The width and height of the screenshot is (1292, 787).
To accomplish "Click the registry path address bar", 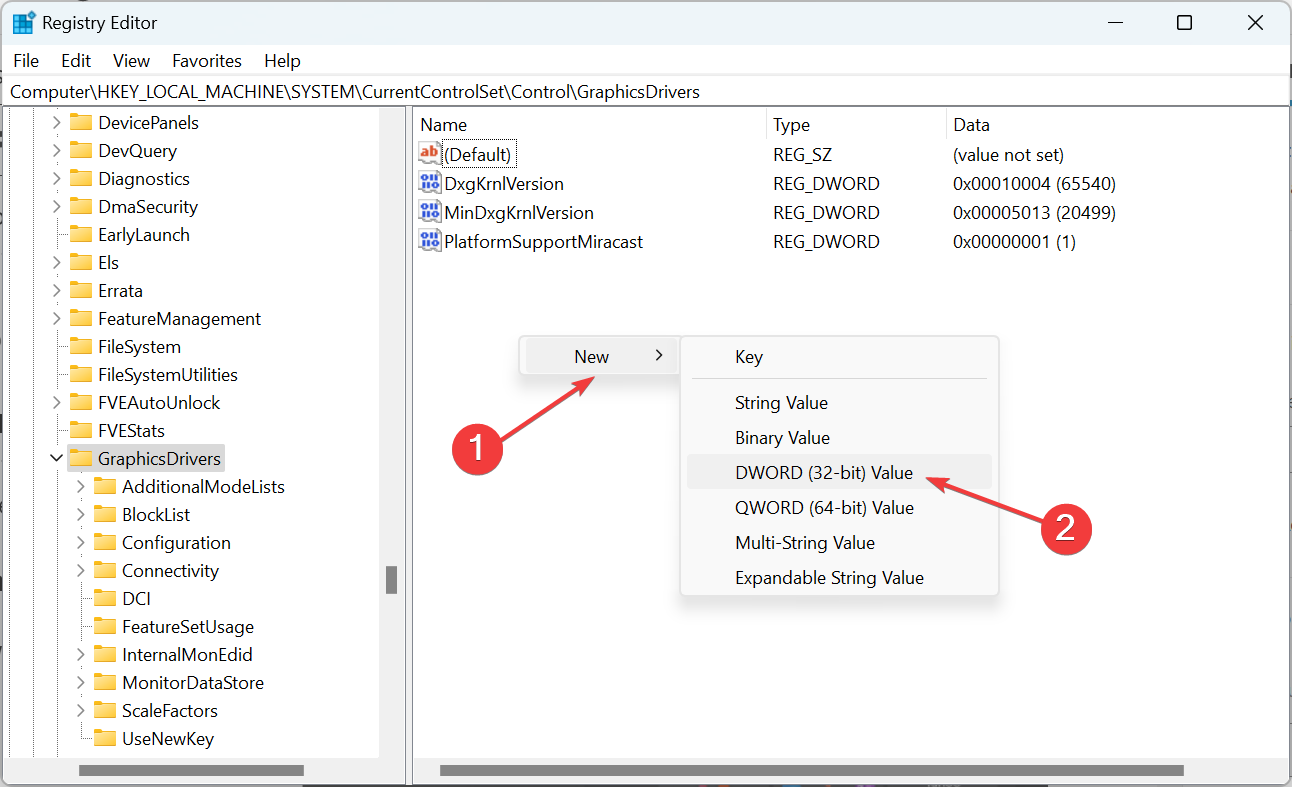I will [646, 91].
